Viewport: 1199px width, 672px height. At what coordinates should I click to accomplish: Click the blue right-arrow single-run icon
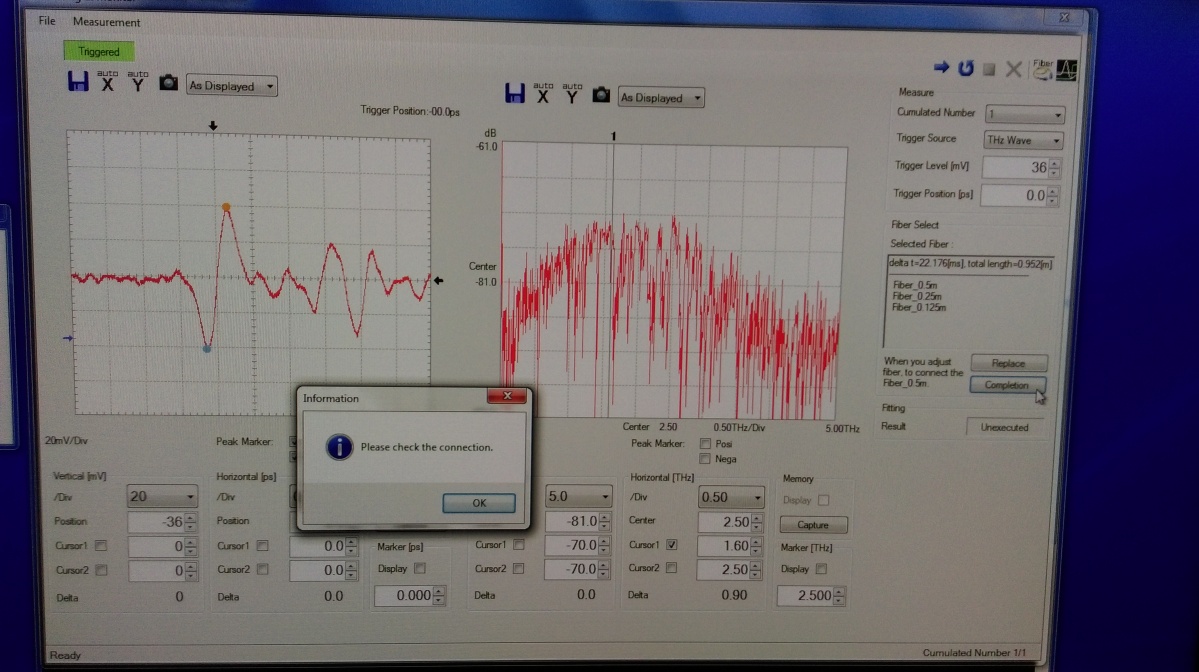[x=940, y=68]
